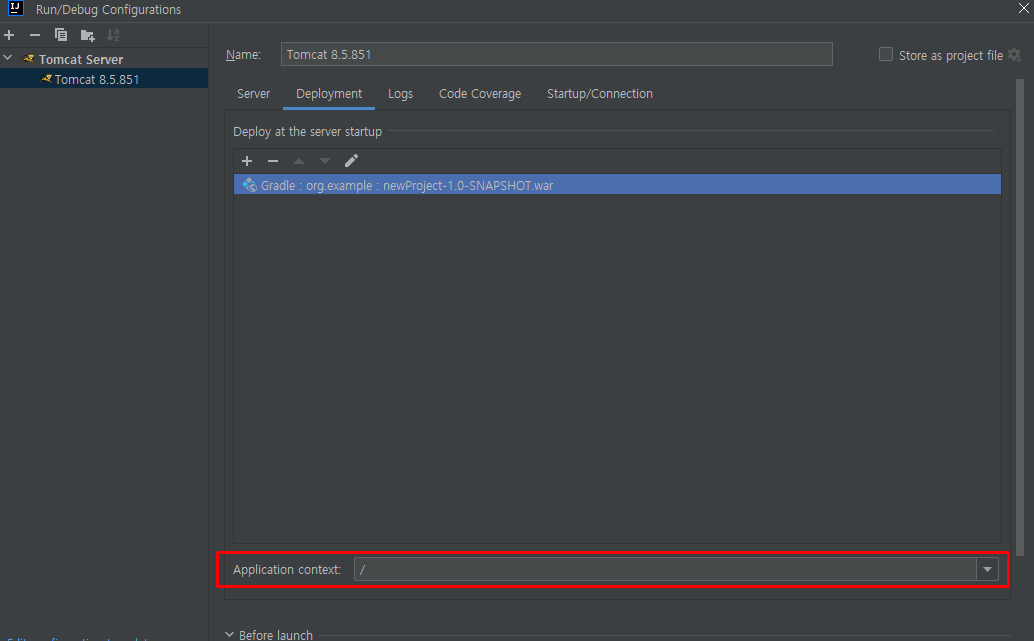1034x641 pixels.
Task: Add a deployment artifact
Action: (247, 161)
